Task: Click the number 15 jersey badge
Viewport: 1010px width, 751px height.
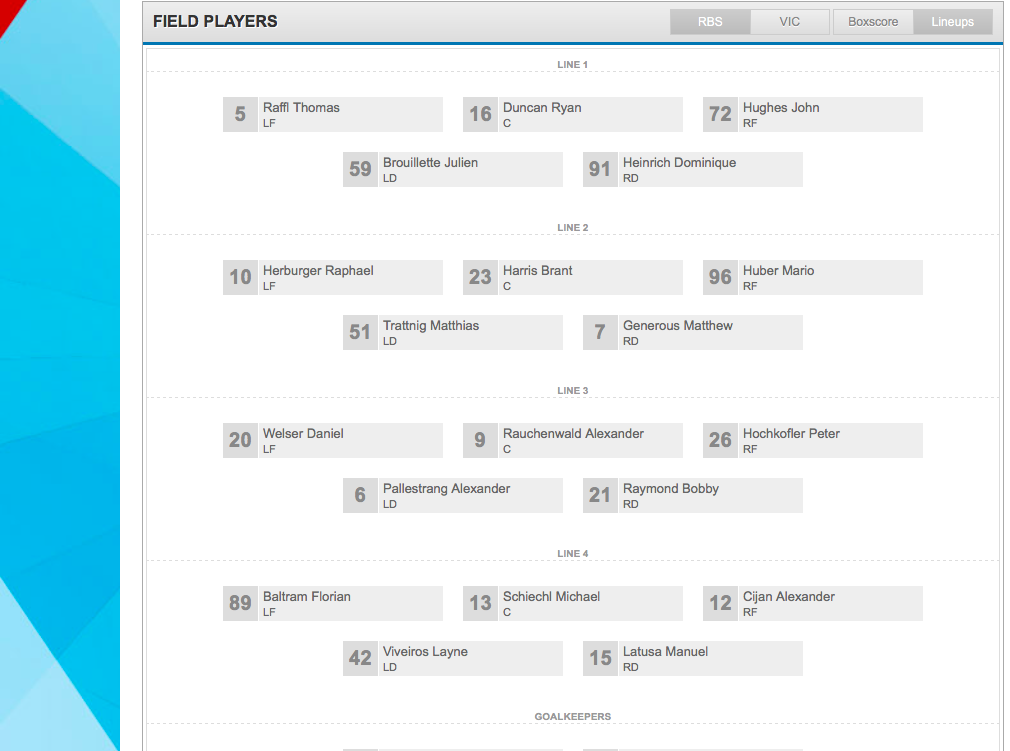Action: [x=600, y=658]
